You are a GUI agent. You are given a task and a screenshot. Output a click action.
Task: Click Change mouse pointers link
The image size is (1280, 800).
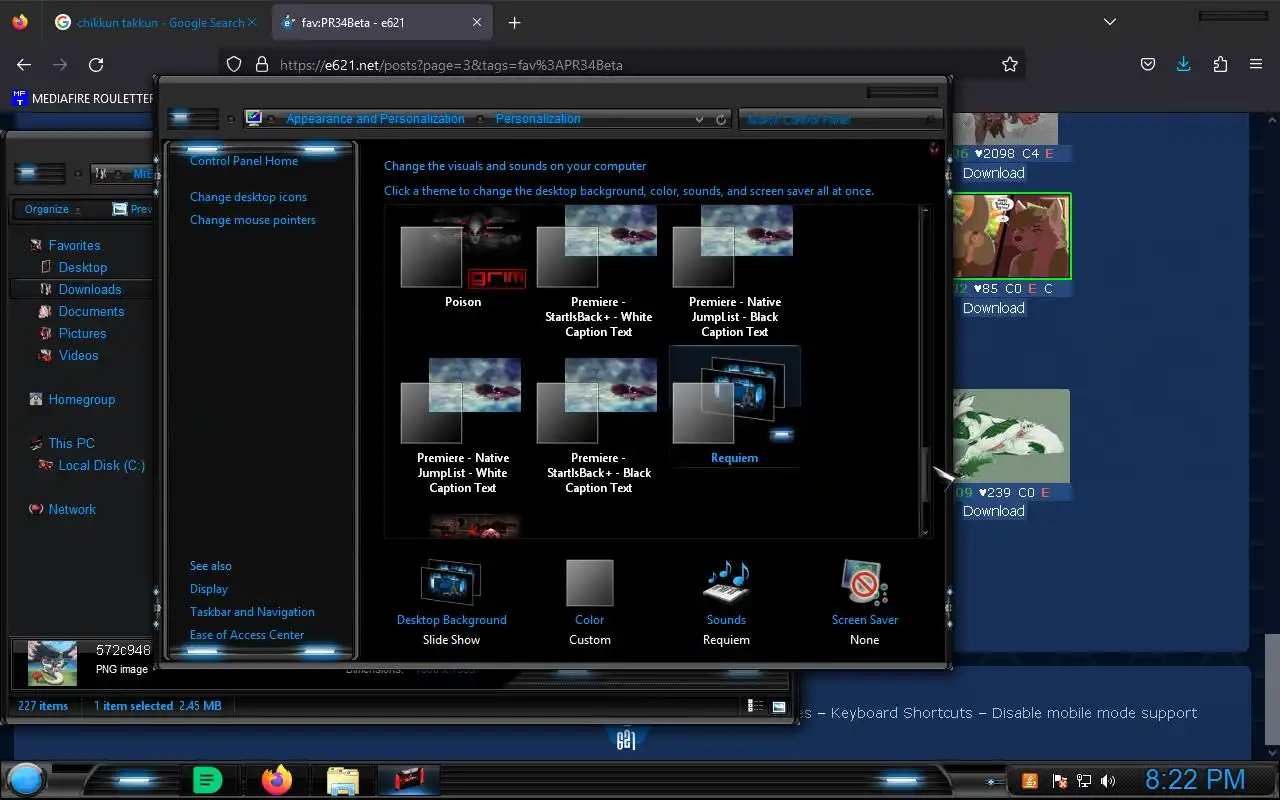pyautogui.click(x=253, y=220)
